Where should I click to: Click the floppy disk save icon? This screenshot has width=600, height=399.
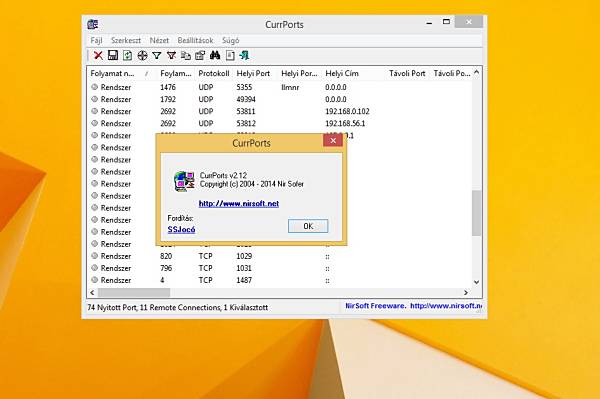tap(112, 55)
